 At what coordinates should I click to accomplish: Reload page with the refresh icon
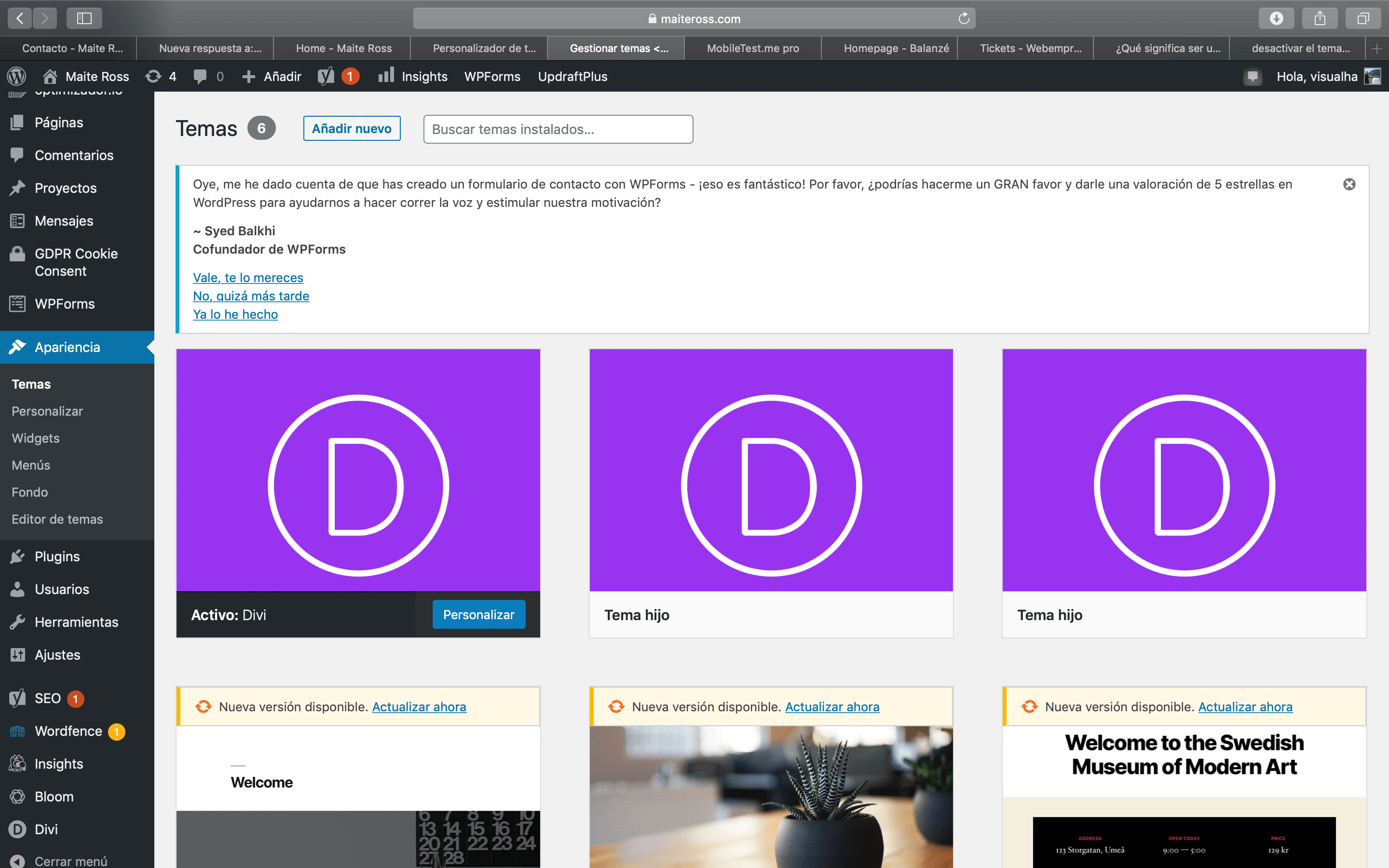pyautogui.click(x=964, y=18)
